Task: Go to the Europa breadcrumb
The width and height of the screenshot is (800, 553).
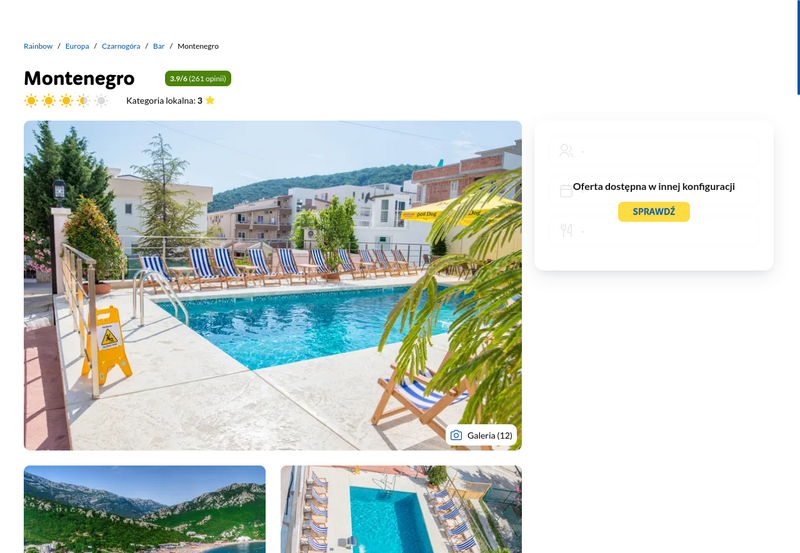Action: point(77,46)
